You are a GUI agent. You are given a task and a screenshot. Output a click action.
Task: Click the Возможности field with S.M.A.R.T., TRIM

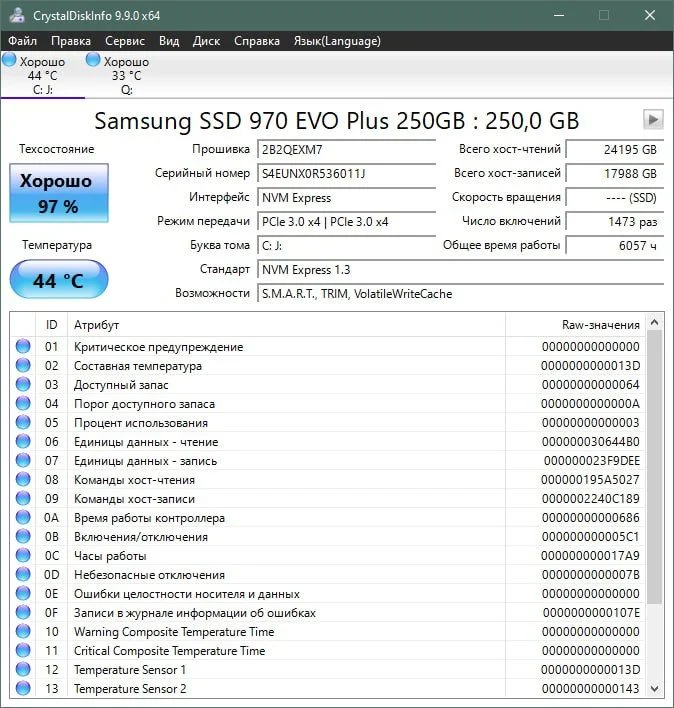pyautogui.click(x=460, y=293)
